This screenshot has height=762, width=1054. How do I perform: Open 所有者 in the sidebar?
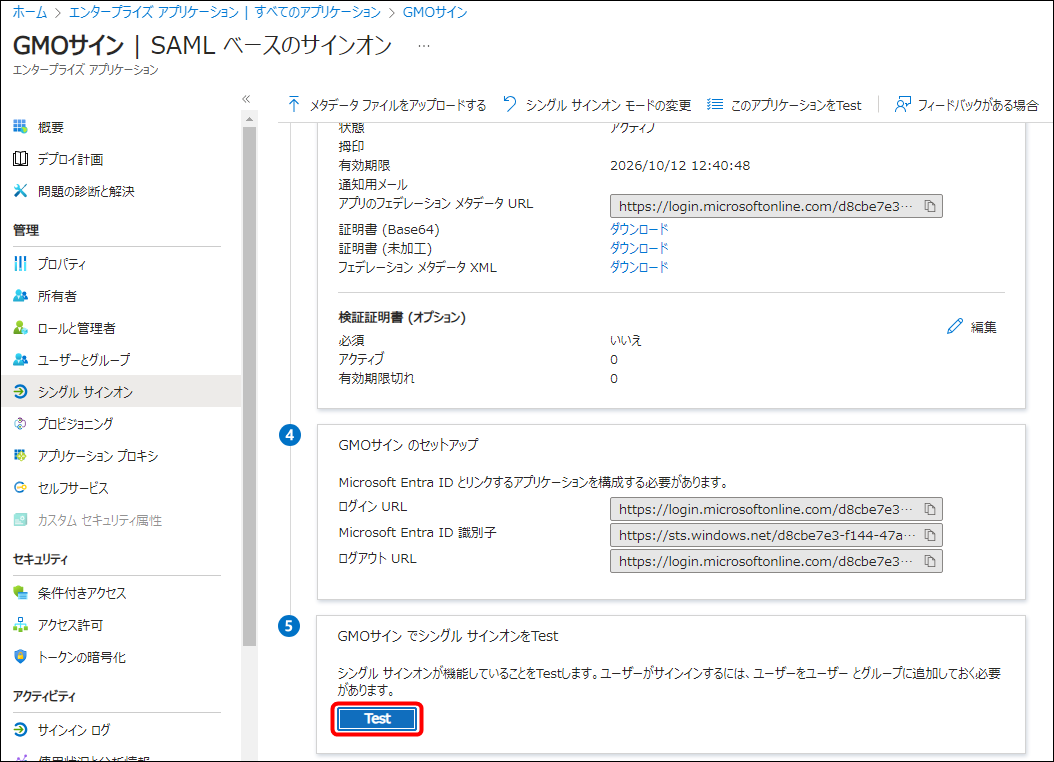click(x=57, y=296)
